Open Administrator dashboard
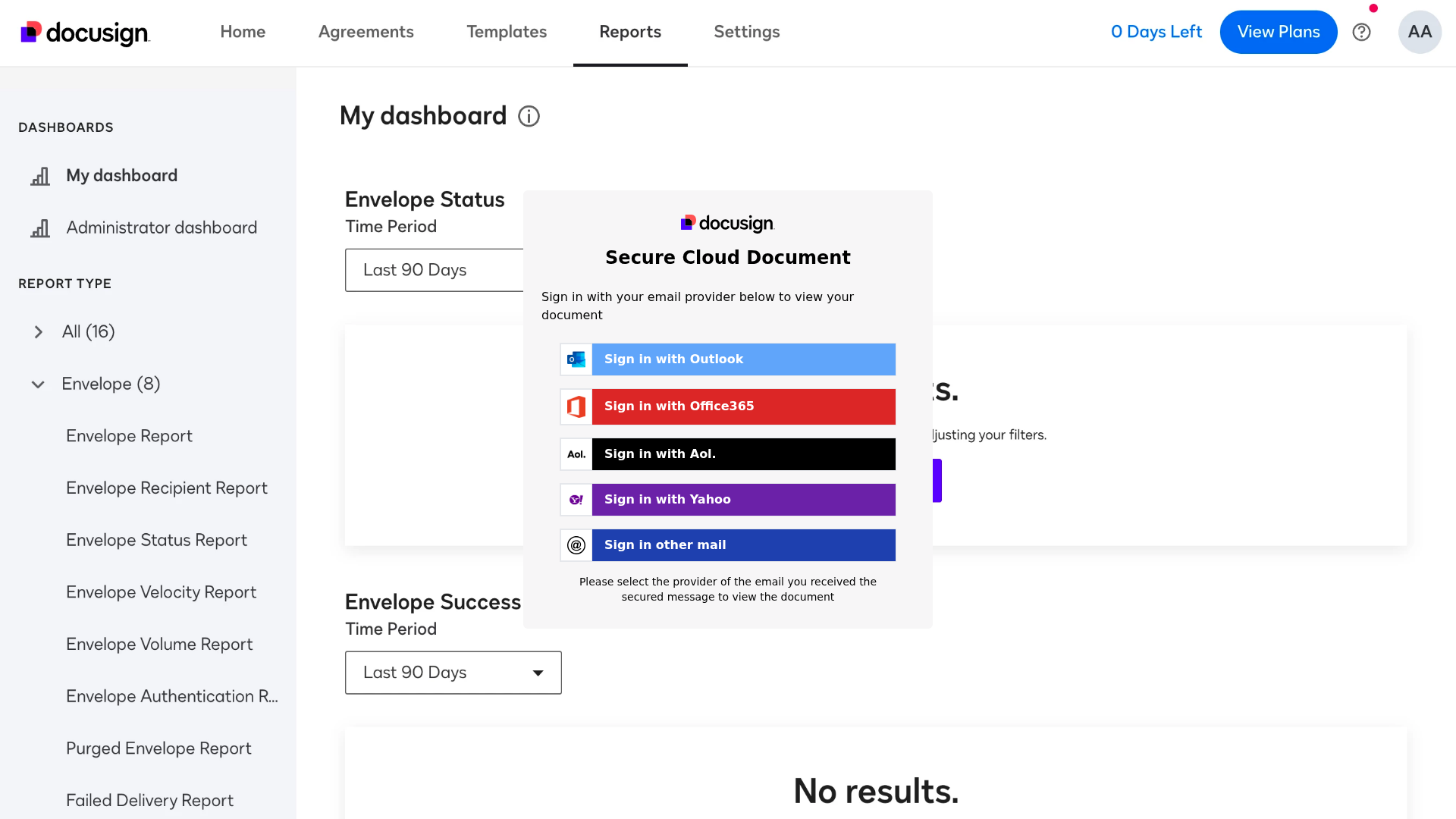 pos(162,227)
